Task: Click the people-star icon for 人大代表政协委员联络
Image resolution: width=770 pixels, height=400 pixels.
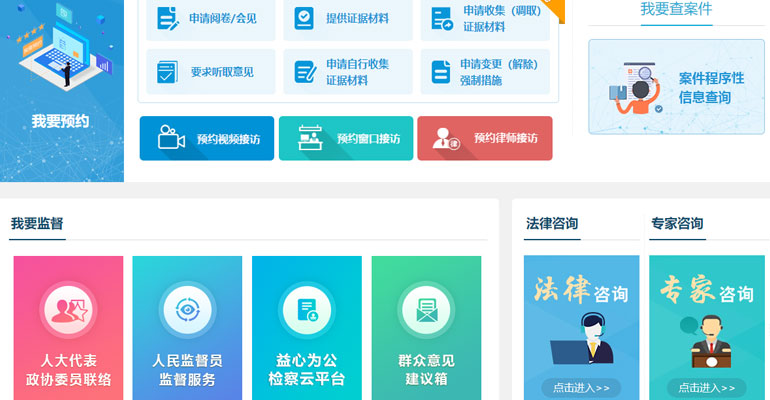Action: (68, 310)
